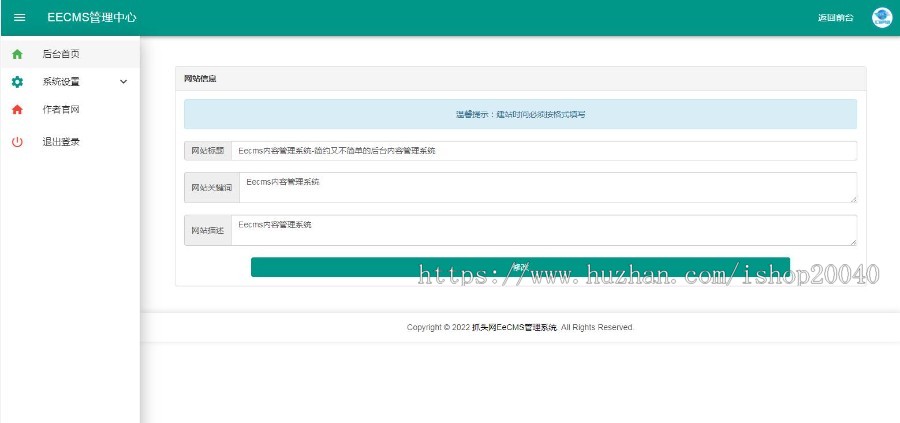The image size is (900, 423).
Task: Grab the 网站描述 textarea resize handle
Action: (853, 242)
